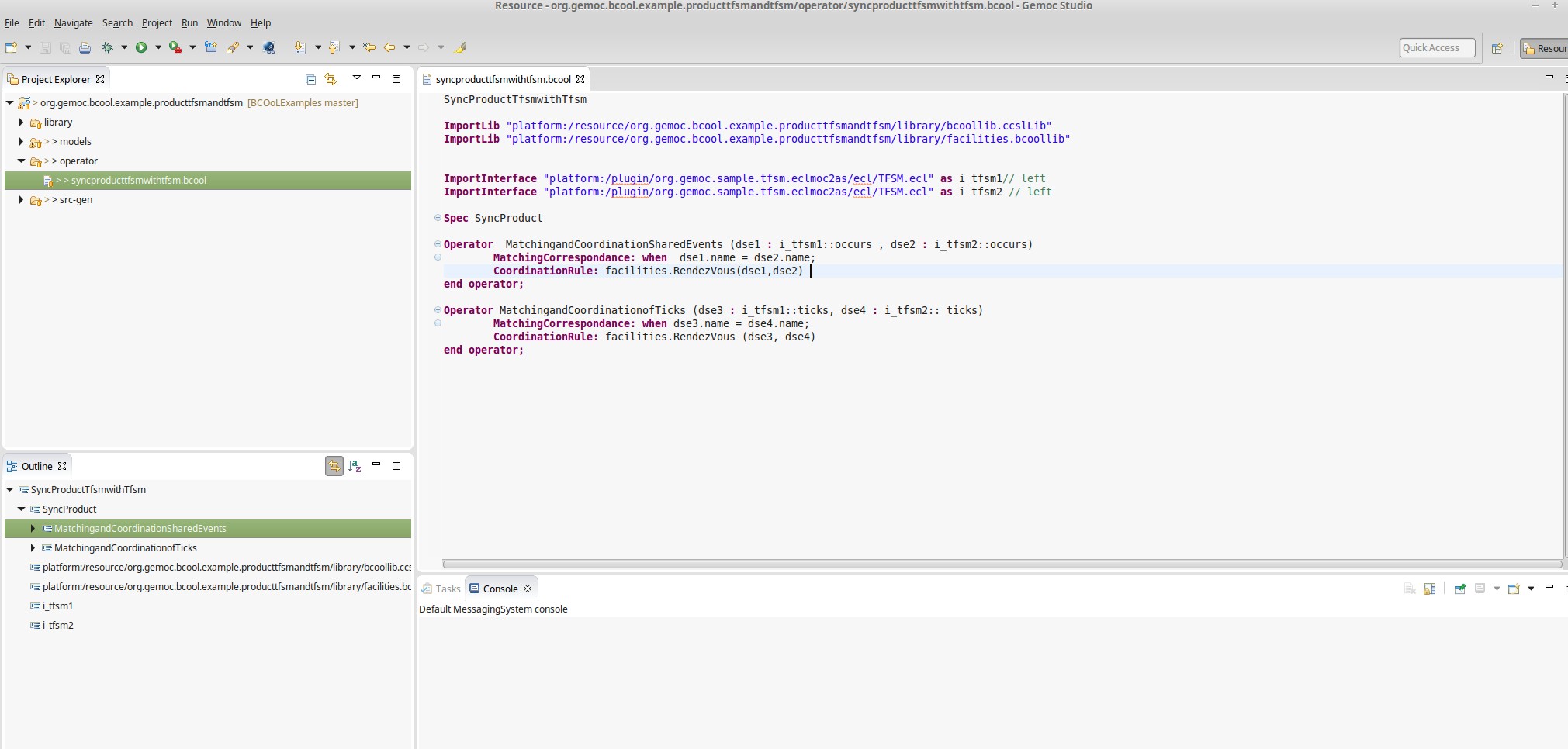The width and height of the screenshot is (1568, 749).
Task: Click Open Perspective icon near Quick Access
Action: pyautogui.click(x=1497, y=48)
